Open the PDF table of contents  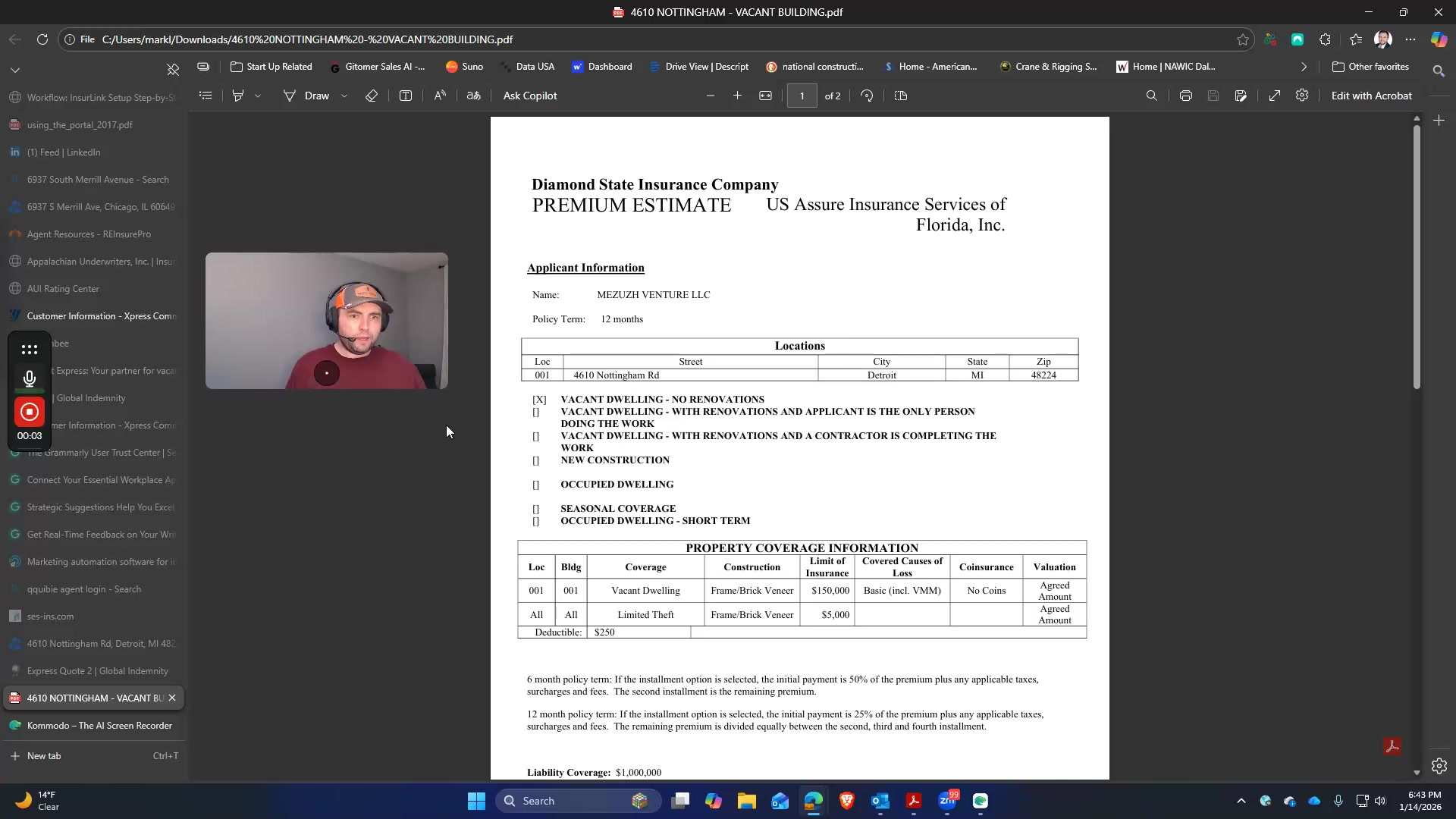(x=206, y=96)
